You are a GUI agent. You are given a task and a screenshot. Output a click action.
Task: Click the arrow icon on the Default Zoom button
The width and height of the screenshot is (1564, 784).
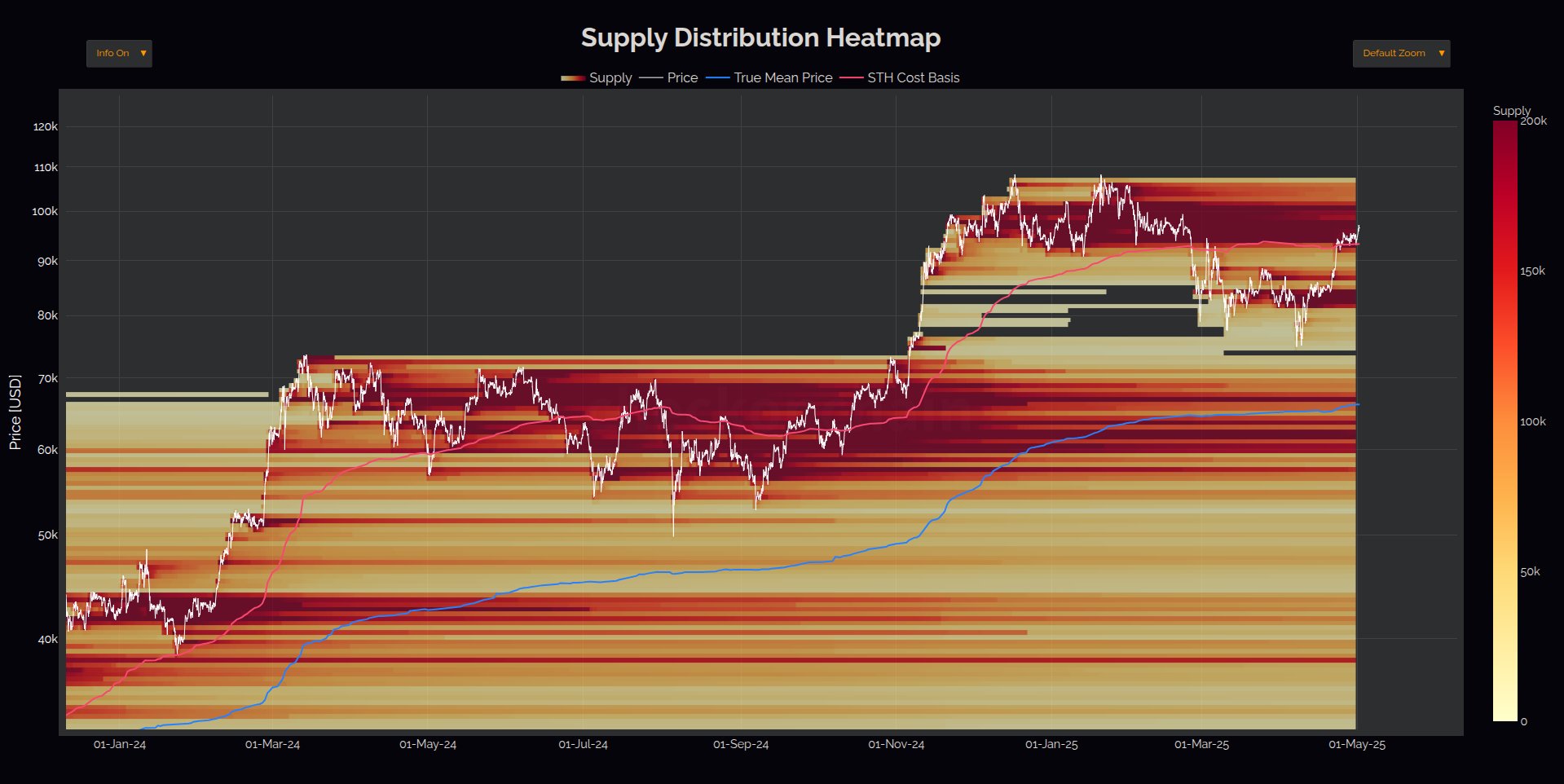[x=1441, y=54]
